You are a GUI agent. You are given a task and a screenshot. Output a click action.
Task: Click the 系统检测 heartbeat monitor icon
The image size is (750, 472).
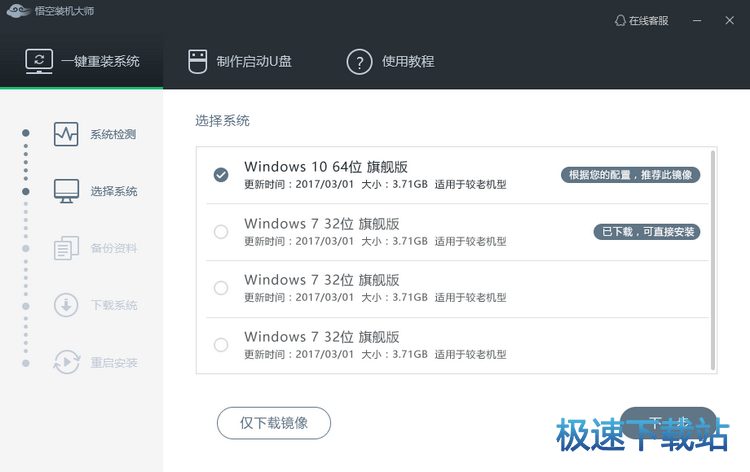[x=66, y=134]
